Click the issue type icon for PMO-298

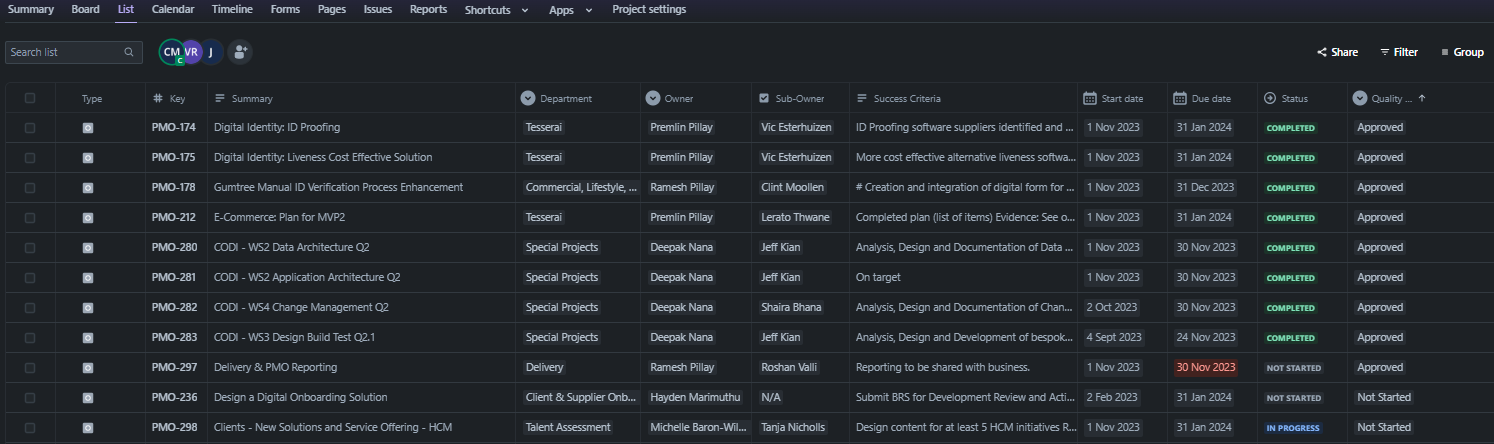88,428
